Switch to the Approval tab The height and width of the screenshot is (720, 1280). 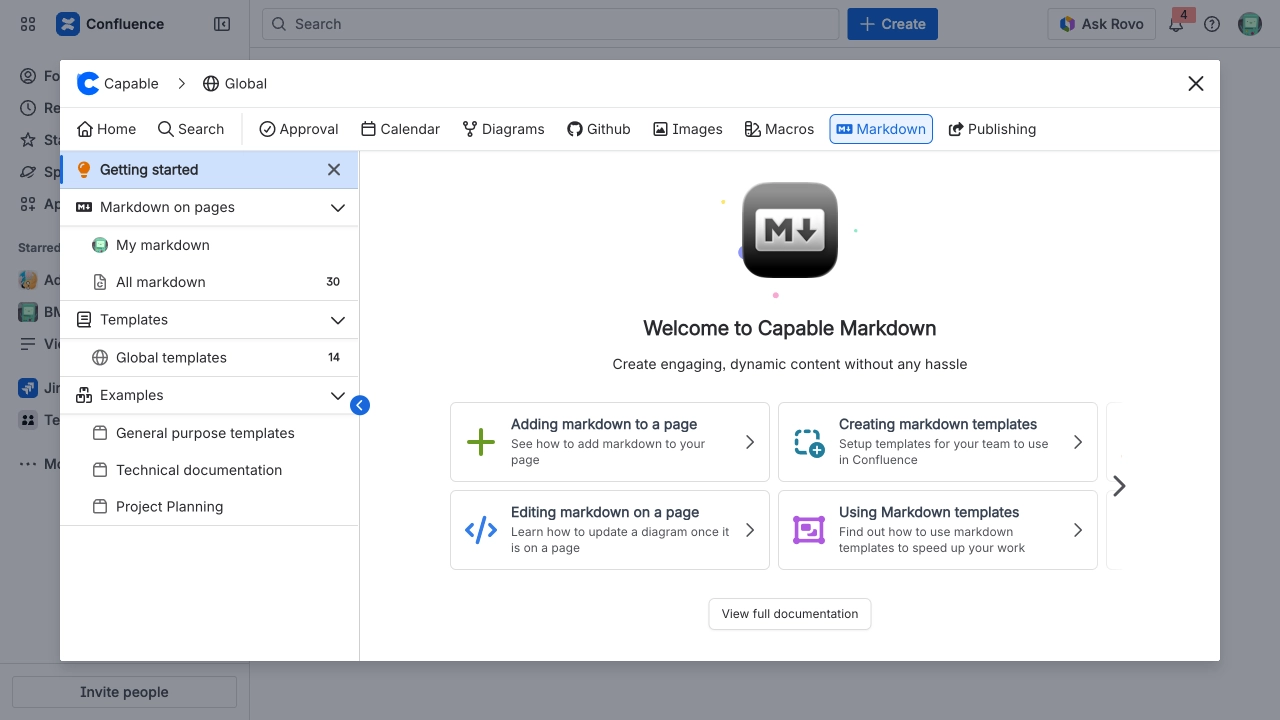pos(299,129)
